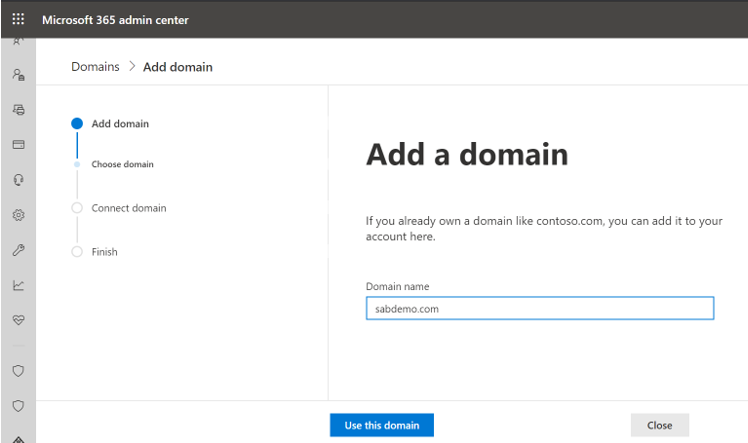
Task: Open Teams & groups sidebar icon
Action: [x=18, y=75]
